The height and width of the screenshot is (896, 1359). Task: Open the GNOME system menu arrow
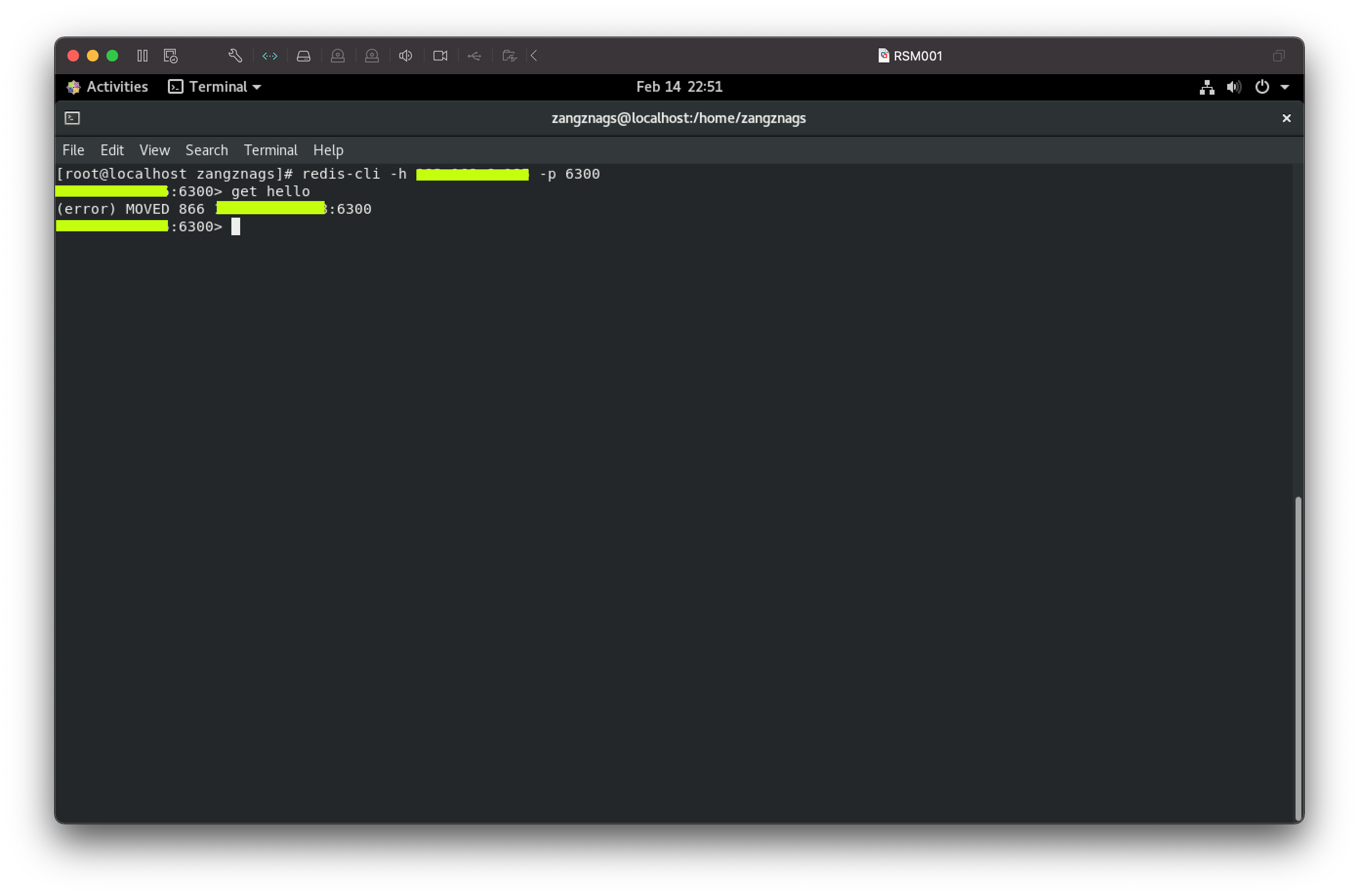(1285, 87)
